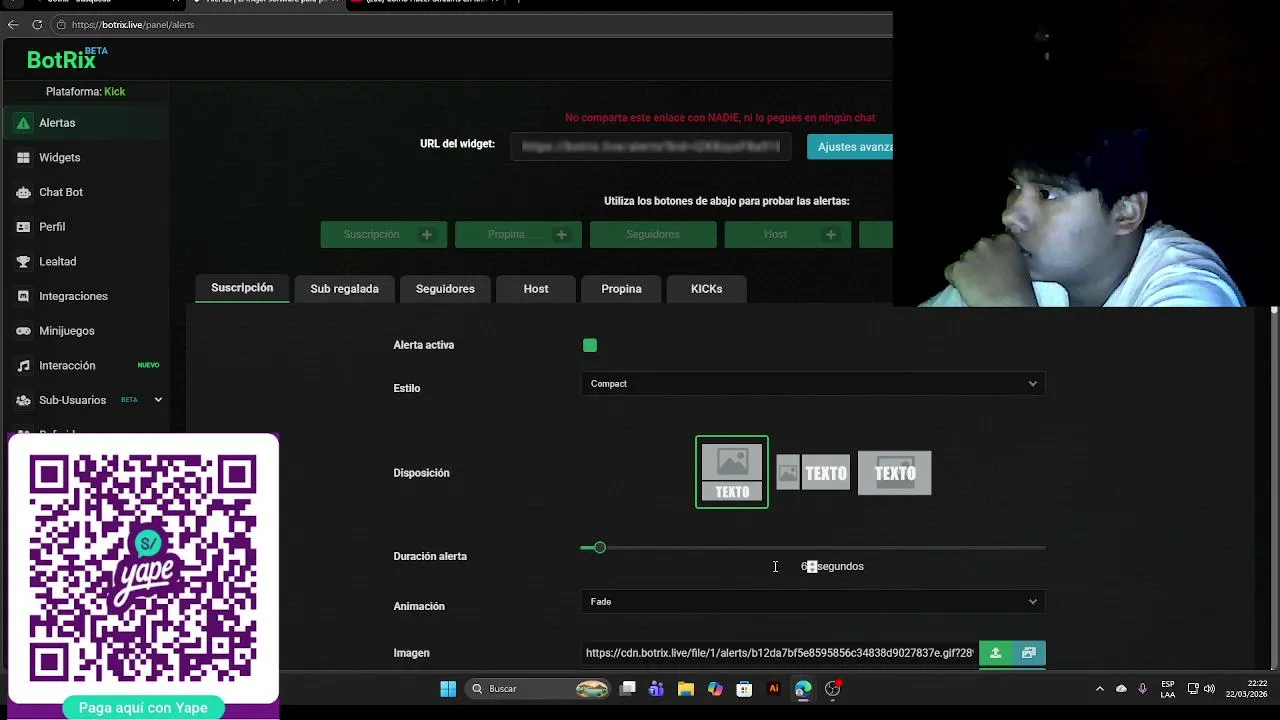Switch to the Seguidores tab
This screenshot has width=1280, height=720.
[x=445, y=289]
